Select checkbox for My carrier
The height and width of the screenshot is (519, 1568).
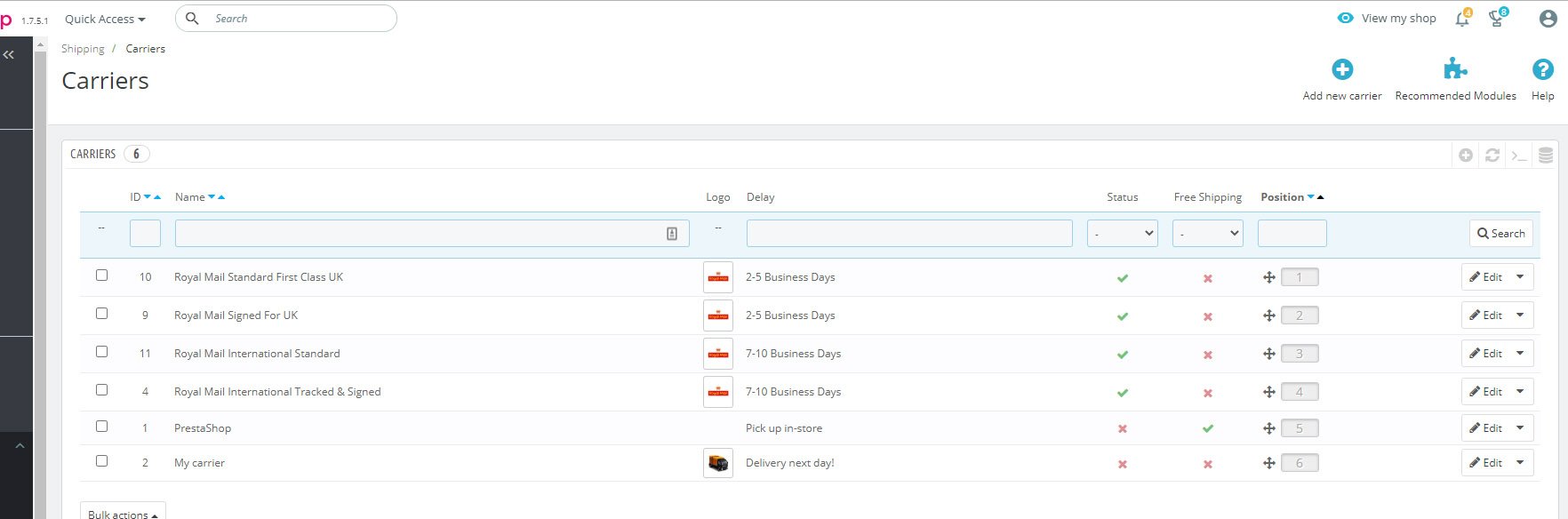click(x=101, y=461)
